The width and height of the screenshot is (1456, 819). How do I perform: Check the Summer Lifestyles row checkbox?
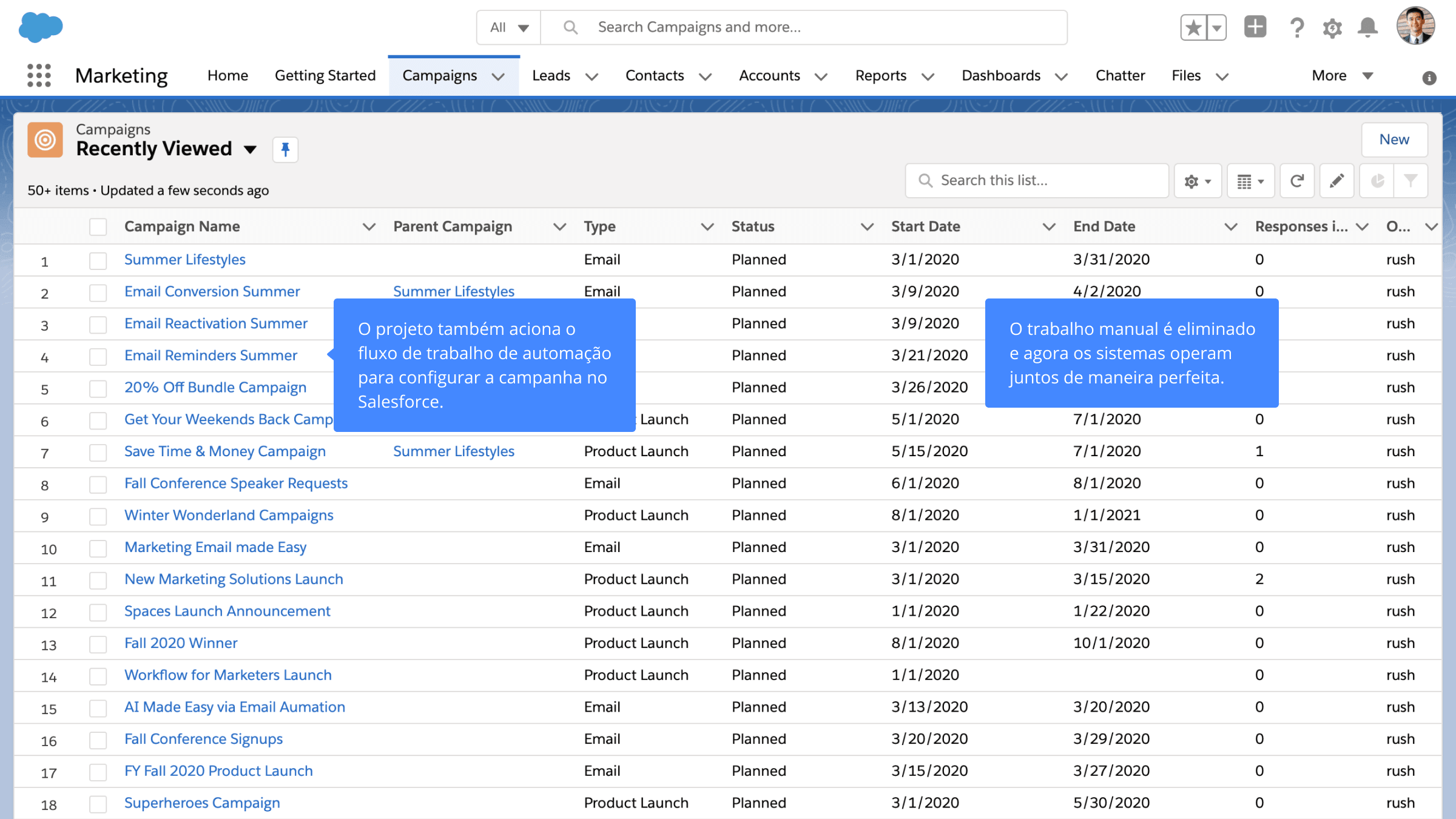[x=98, y=261]
